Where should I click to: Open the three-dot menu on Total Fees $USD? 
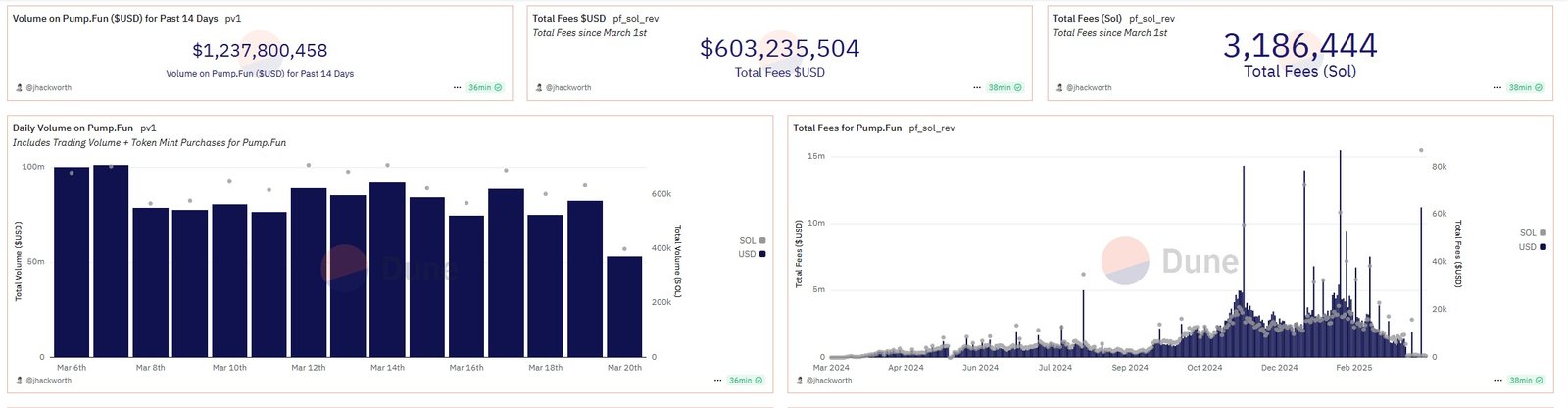(977, 88)
